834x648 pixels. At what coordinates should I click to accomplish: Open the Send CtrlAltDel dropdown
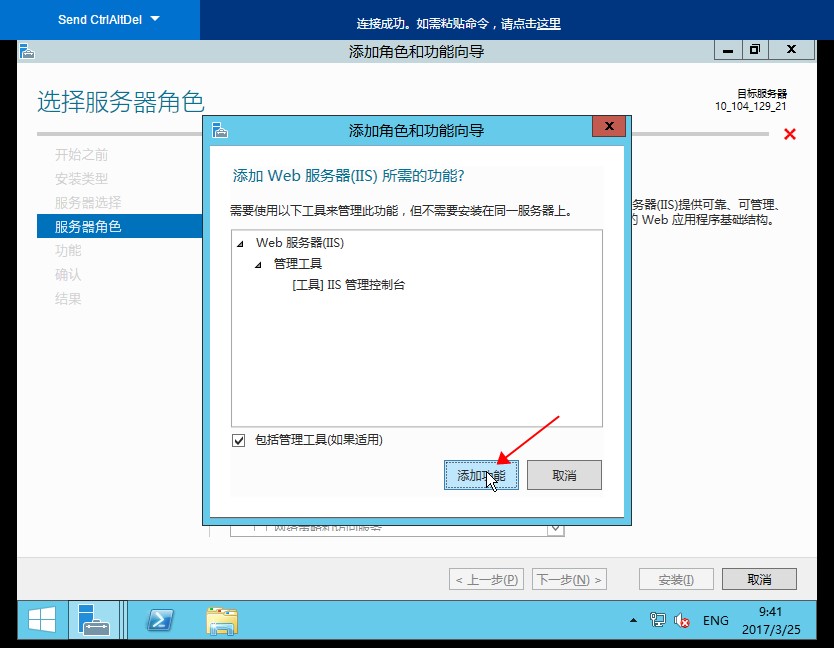point(109,20)
